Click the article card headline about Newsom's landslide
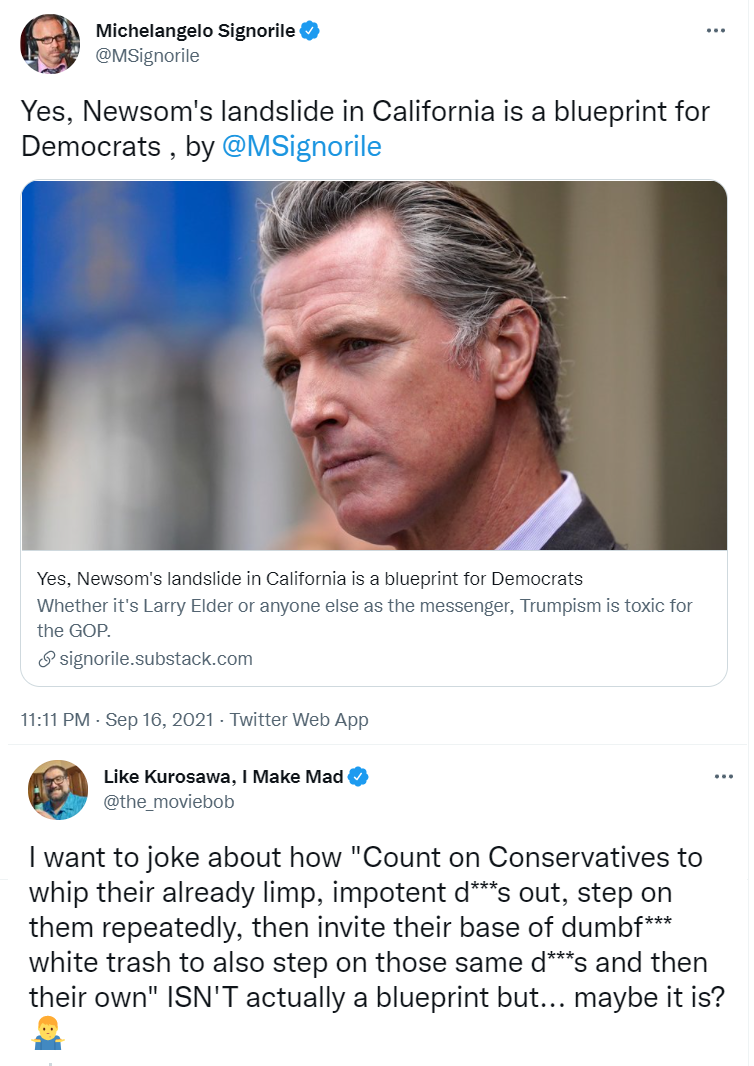This screenshot has width=754, height=1066. (309, 579)
